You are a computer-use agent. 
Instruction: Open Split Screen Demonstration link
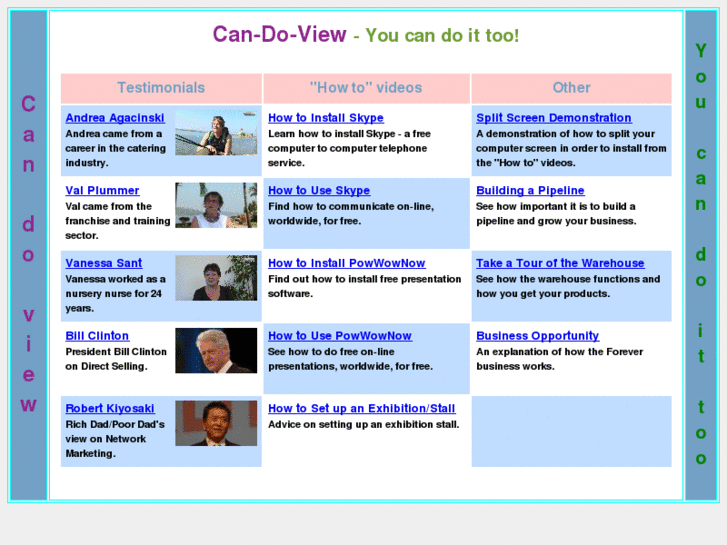coord(554,118)
